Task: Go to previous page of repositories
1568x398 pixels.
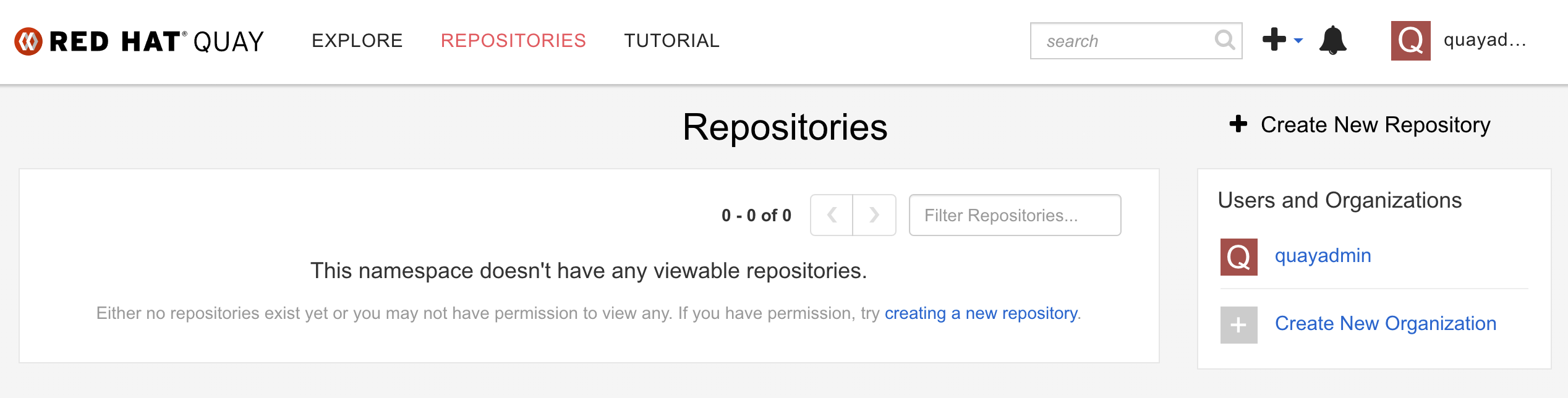Action: (832, 215)
